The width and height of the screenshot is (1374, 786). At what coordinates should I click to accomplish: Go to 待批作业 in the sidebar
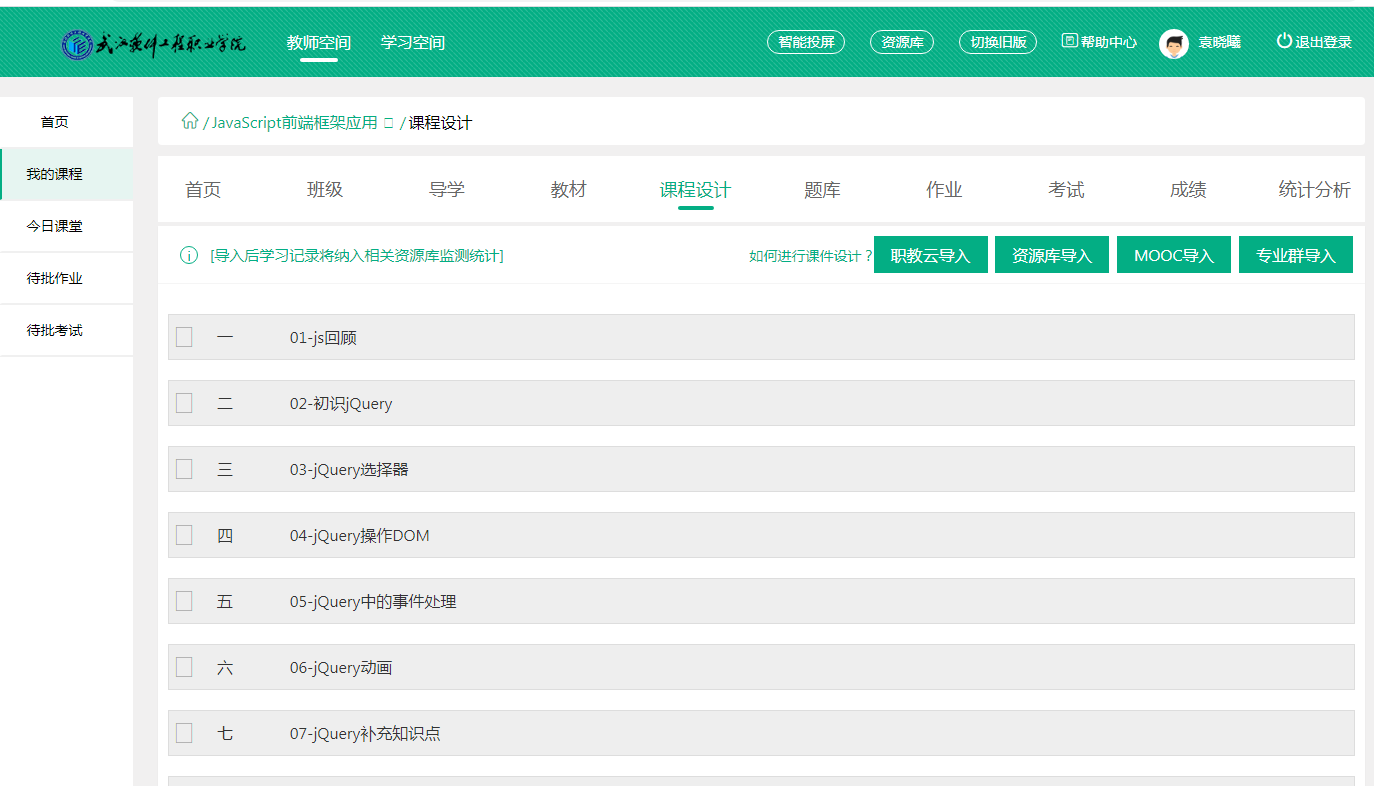(x=54, y=278)
